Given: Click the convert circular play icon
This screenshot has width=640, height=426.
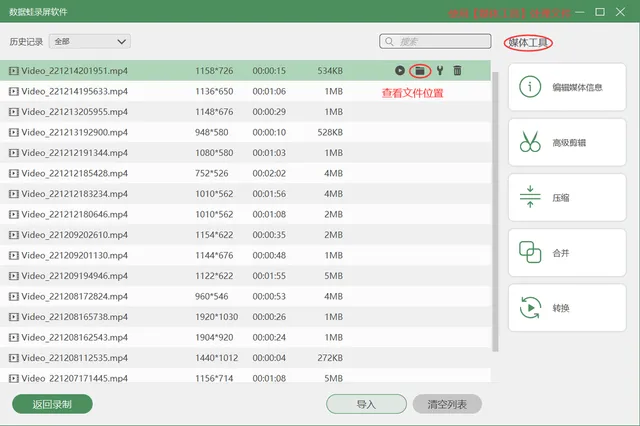Looking at the screenshot, I should point(530,307).
